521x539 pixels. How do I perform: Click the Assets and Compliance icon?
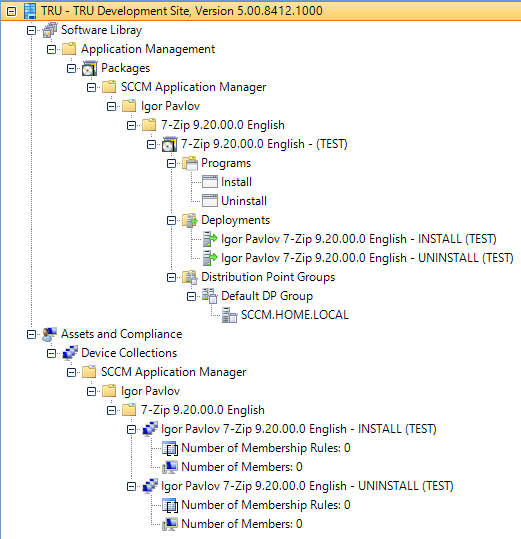49,334
